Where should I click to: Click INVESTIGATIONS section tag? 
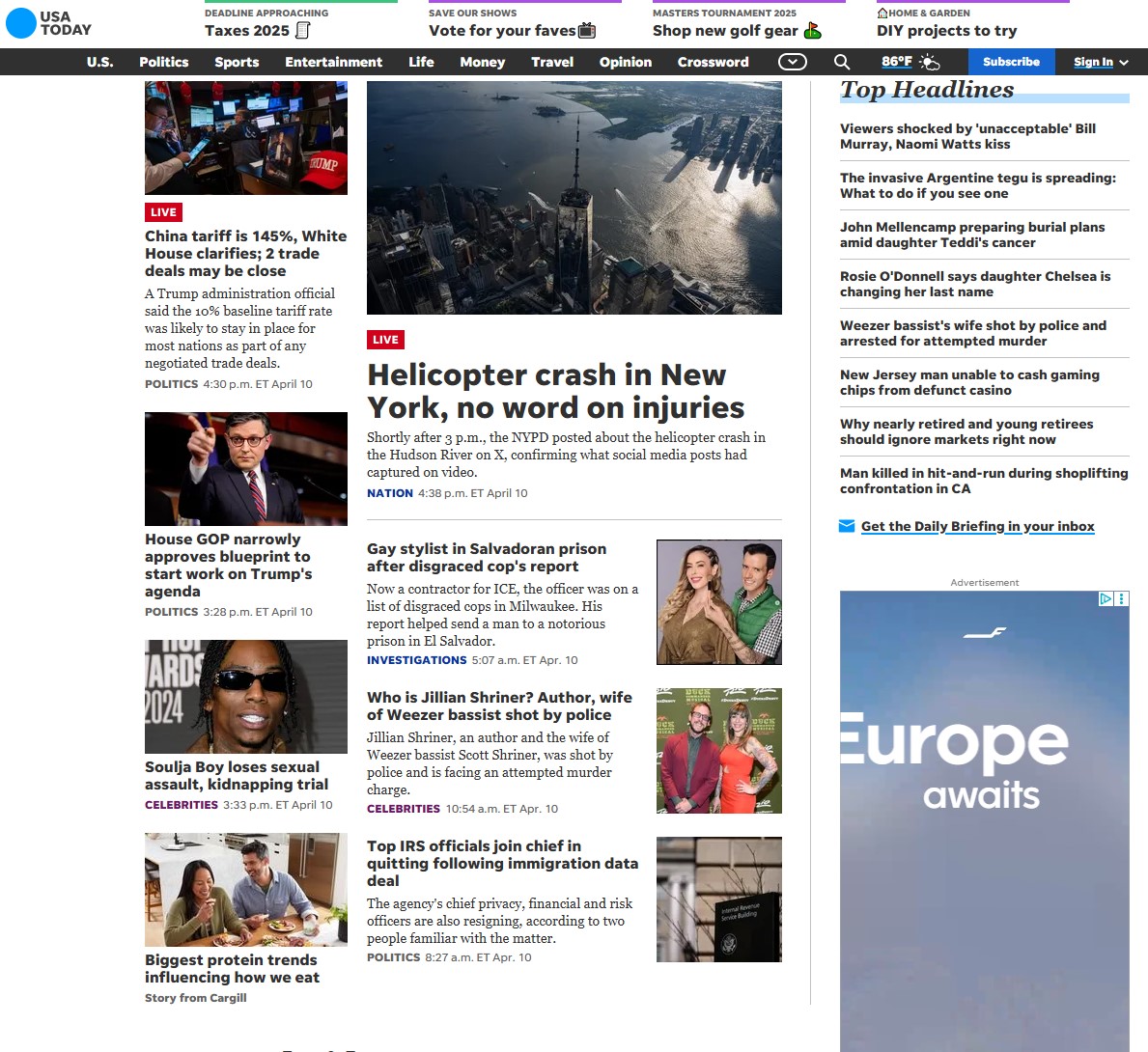tap(416, 660)
